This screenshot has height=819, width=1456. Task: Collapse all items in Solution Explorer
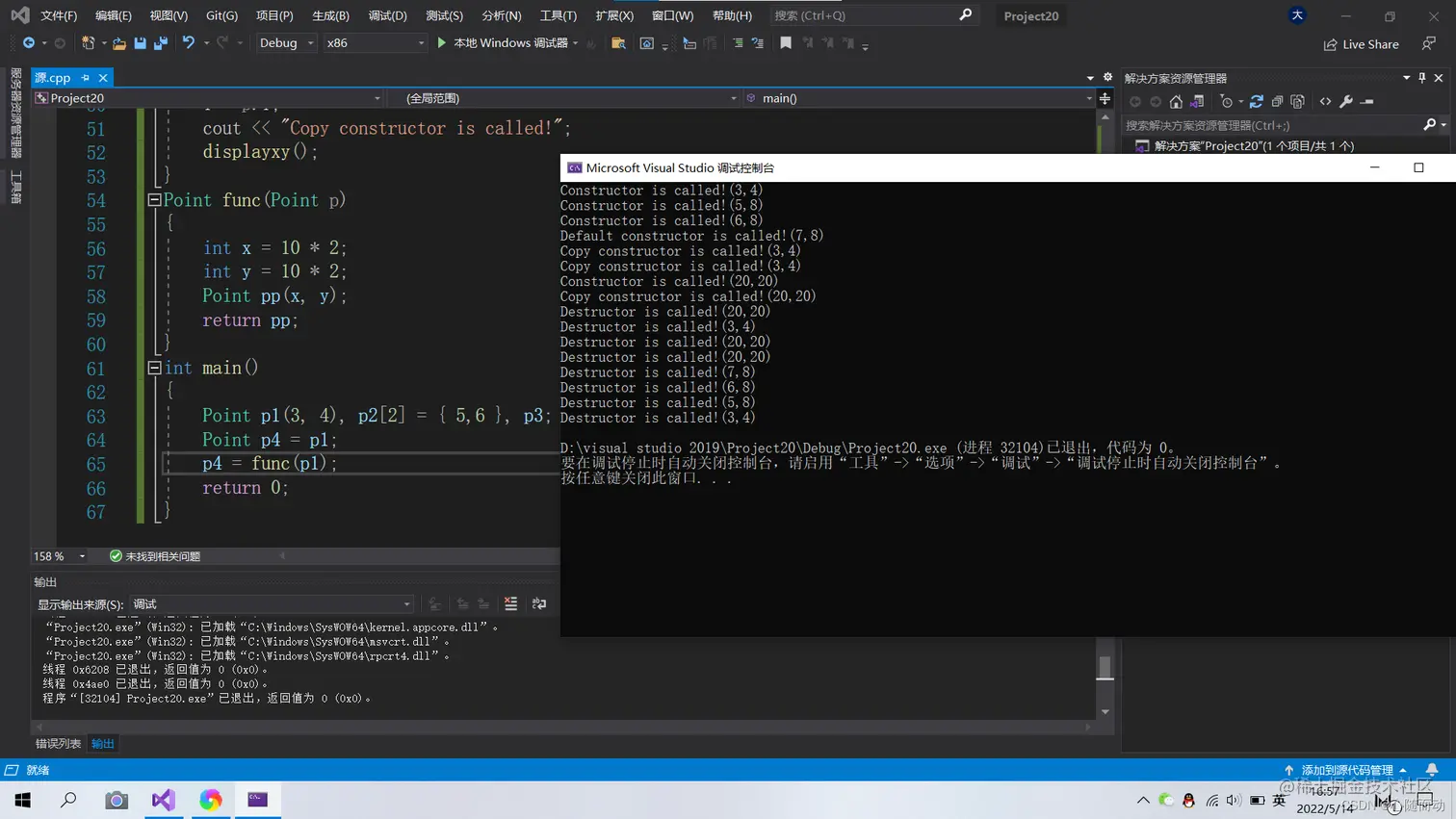tap(1277, 102)
